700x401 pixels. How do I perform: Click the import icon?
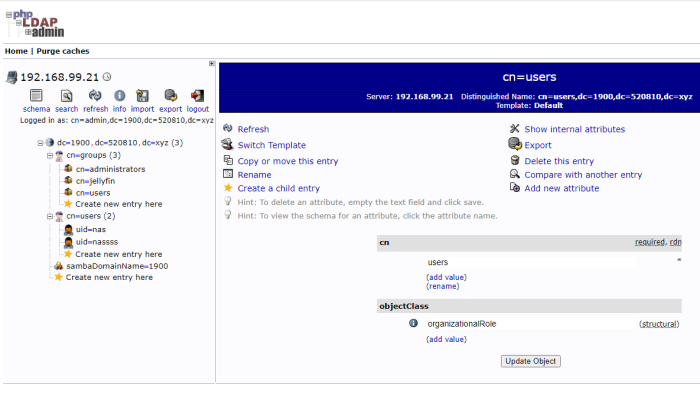(x=142, y=96)
